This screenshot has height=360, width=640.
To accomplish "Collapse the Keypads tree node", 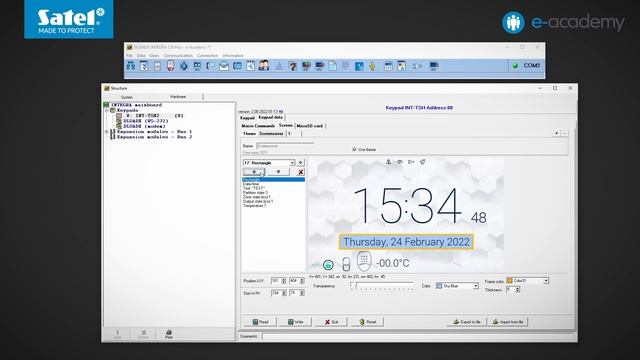I will (x=107, y=110).
